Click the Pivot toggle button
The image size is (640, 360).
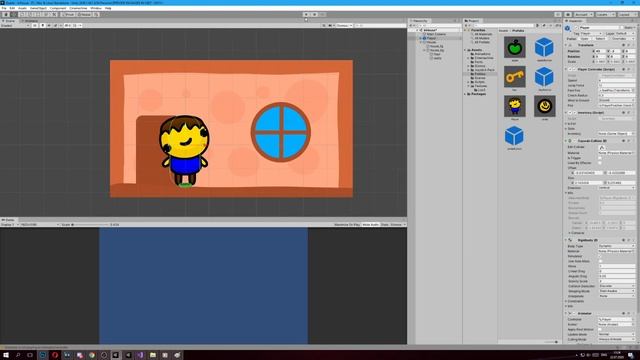click(68, 15)
